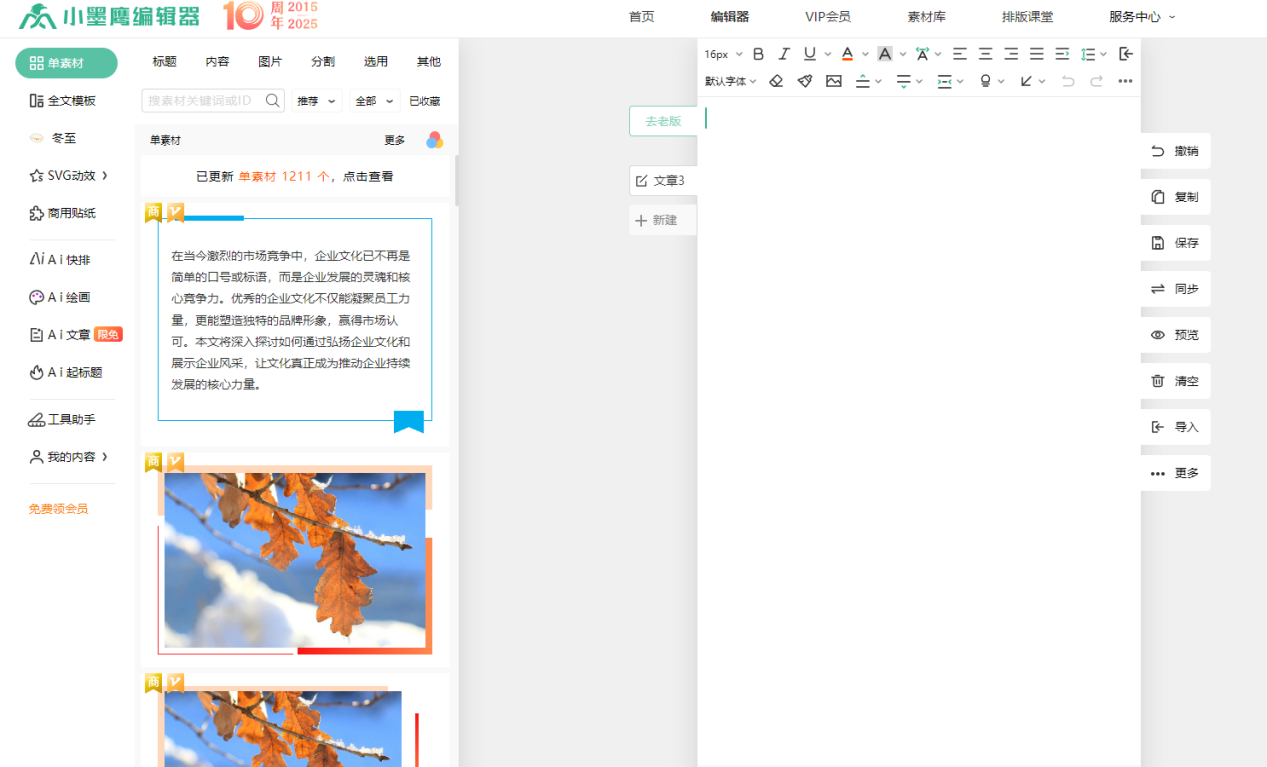Open the 默认字体 font family dropdown

point(730,81)
